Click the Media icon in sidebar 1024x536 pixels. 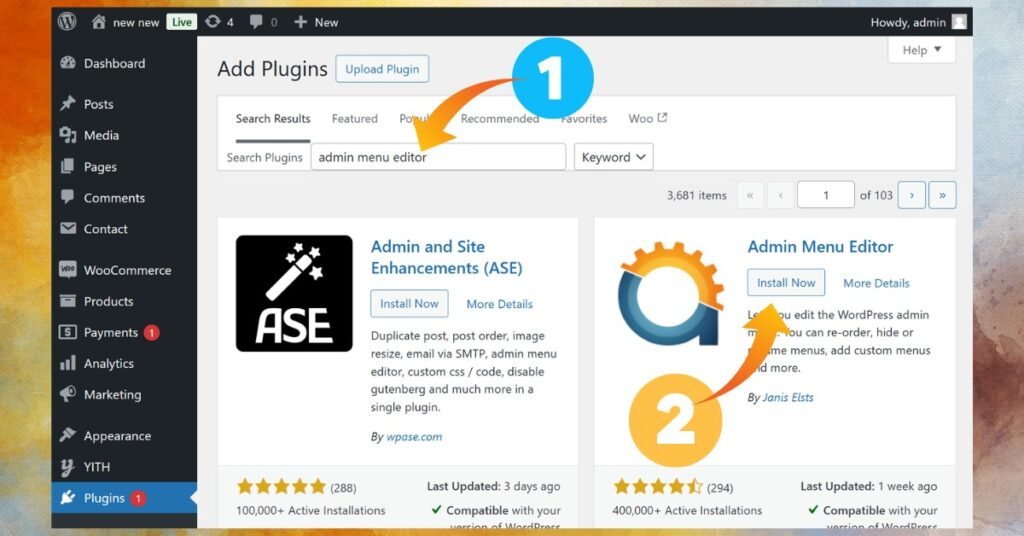[68, 135]
